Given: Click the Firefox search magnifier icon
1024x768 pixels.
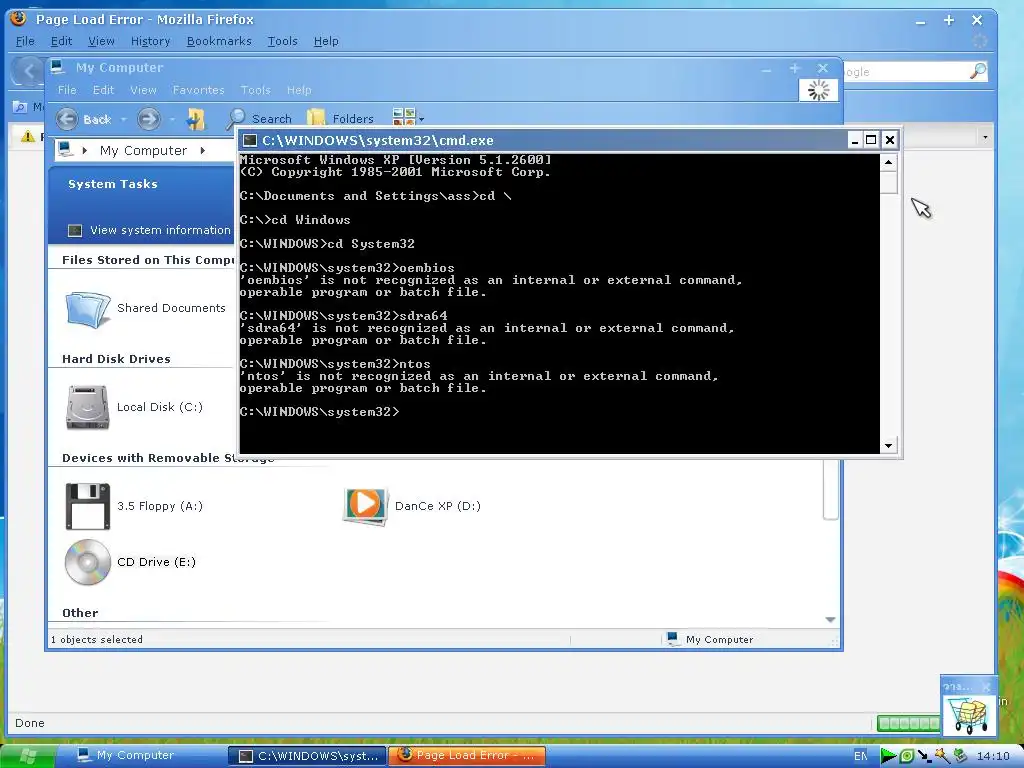Looking at the screenshot, I should click(x=978, y=71).
